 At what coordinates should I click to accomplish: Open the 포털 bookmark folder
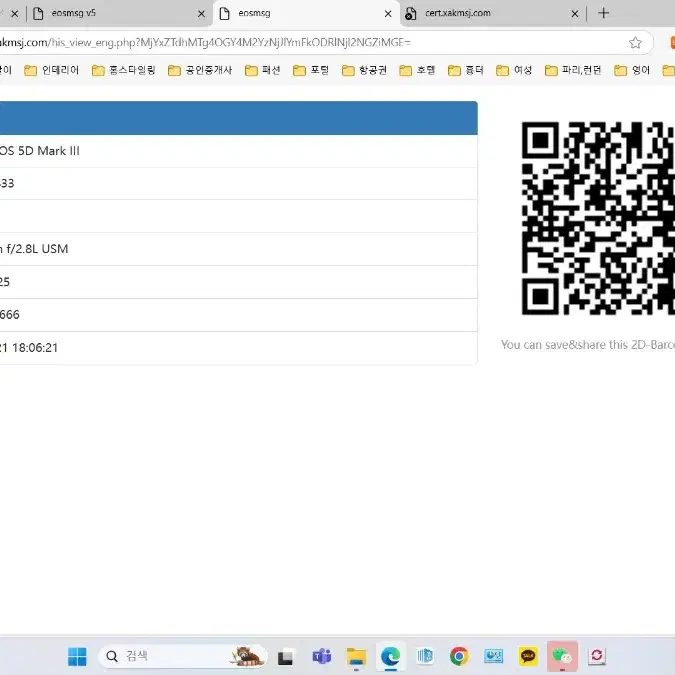[311, 70]
